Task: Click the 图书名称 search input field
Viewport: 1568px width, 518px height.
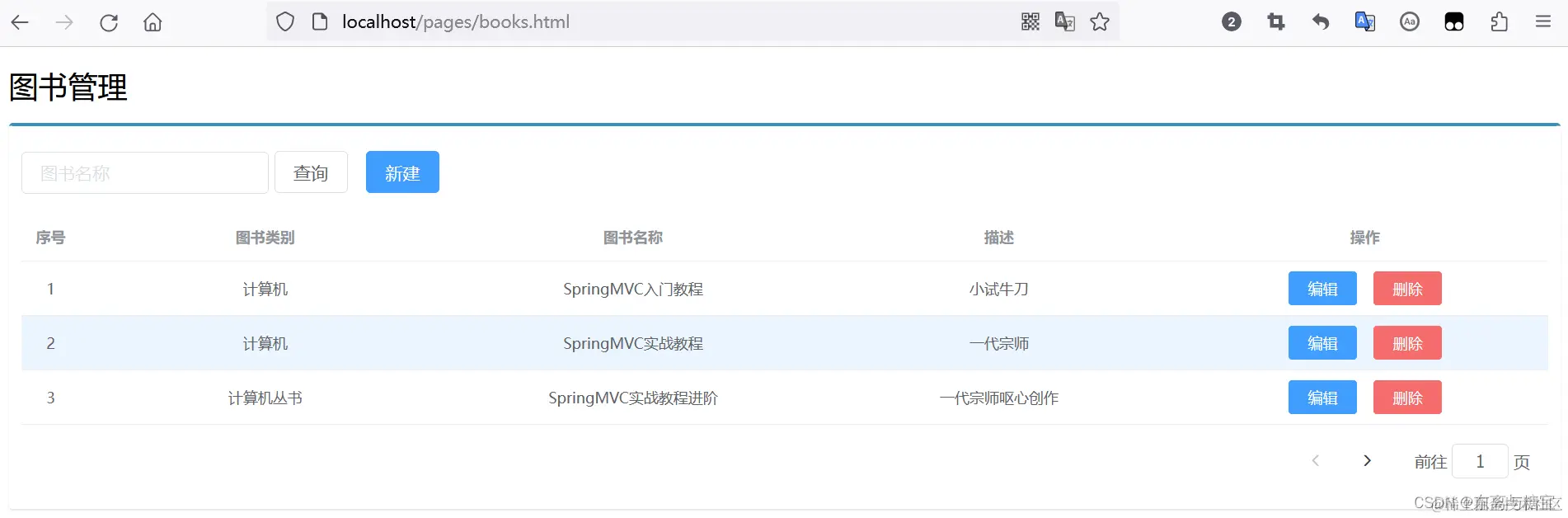Action: pos(145,172)
